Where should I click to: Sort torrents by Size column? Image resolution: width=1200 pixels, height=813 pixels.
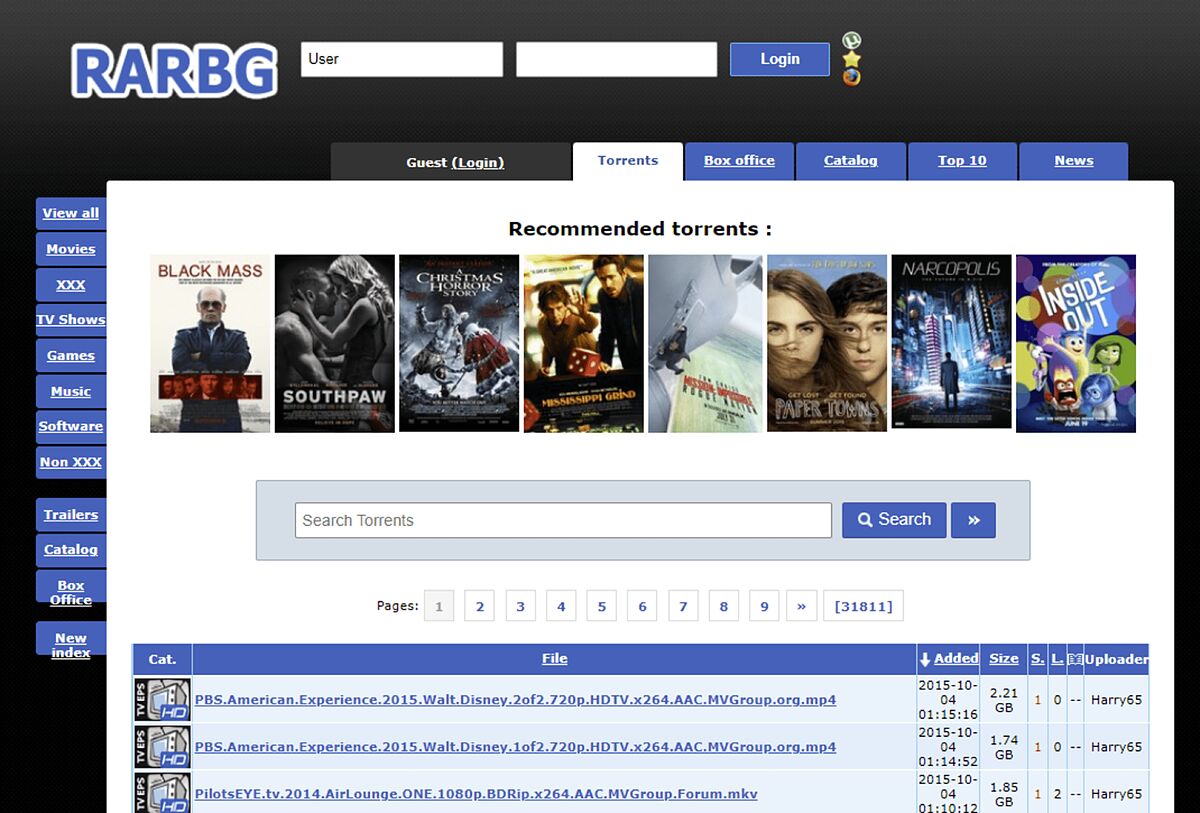tap(1004, 659)
